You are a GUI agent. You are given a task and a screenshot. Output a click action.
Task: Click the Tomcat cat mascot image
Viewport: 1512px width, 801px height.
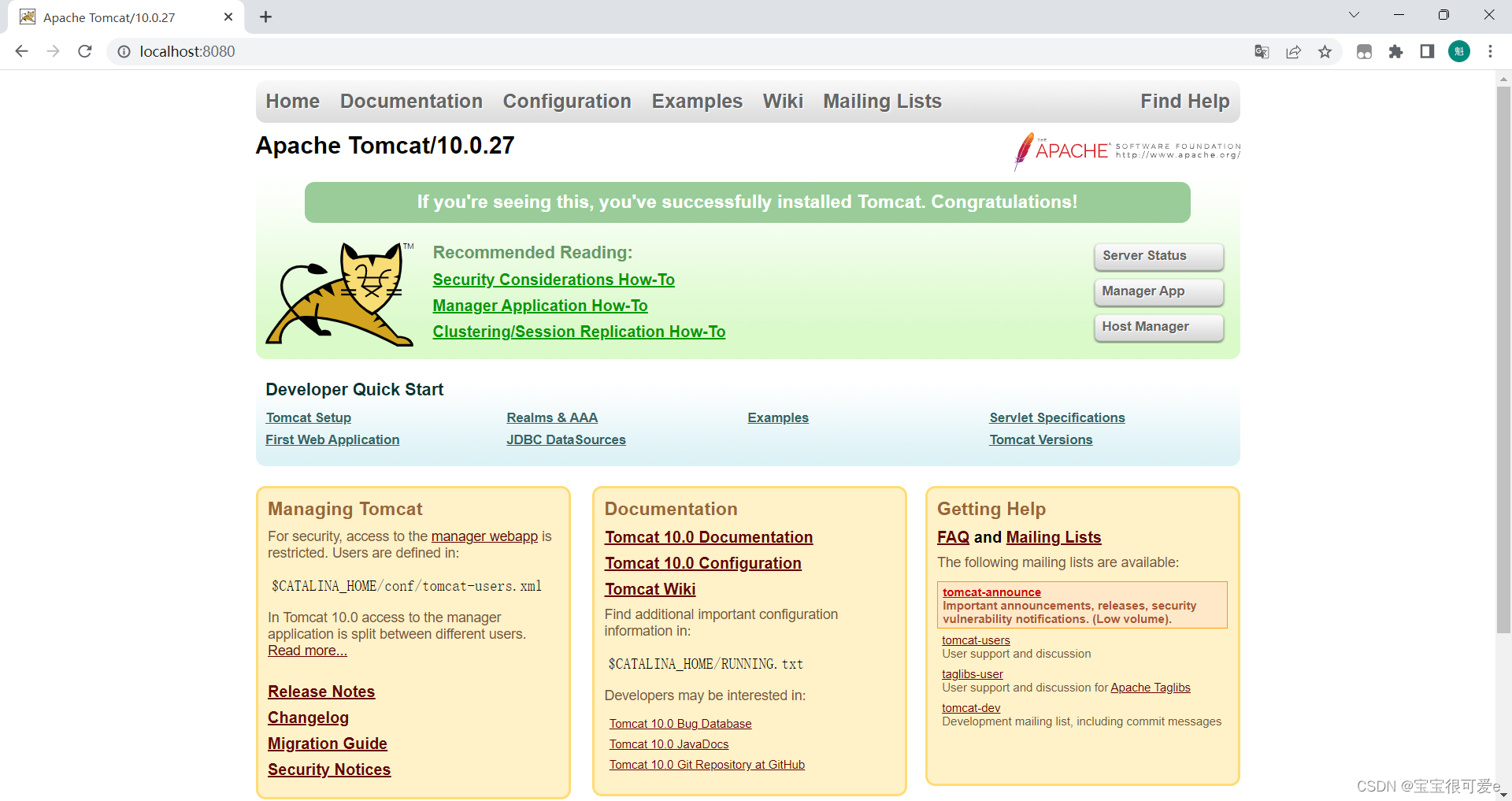point(339,293)
